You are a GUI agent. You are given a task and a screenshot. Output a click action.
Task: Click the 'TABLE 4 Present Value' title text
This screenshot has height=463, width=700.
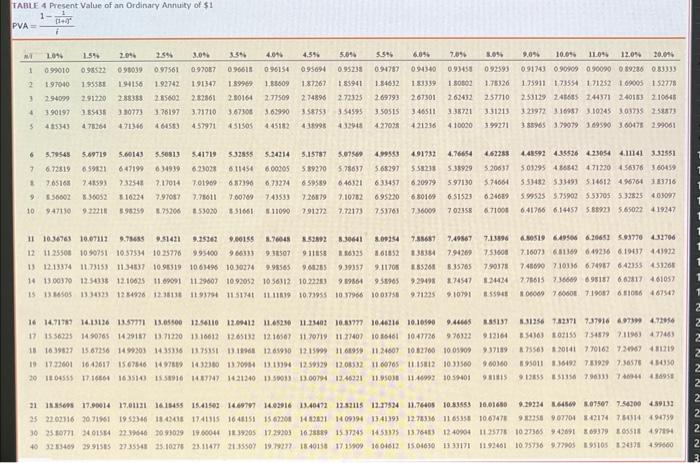point(112,6)
